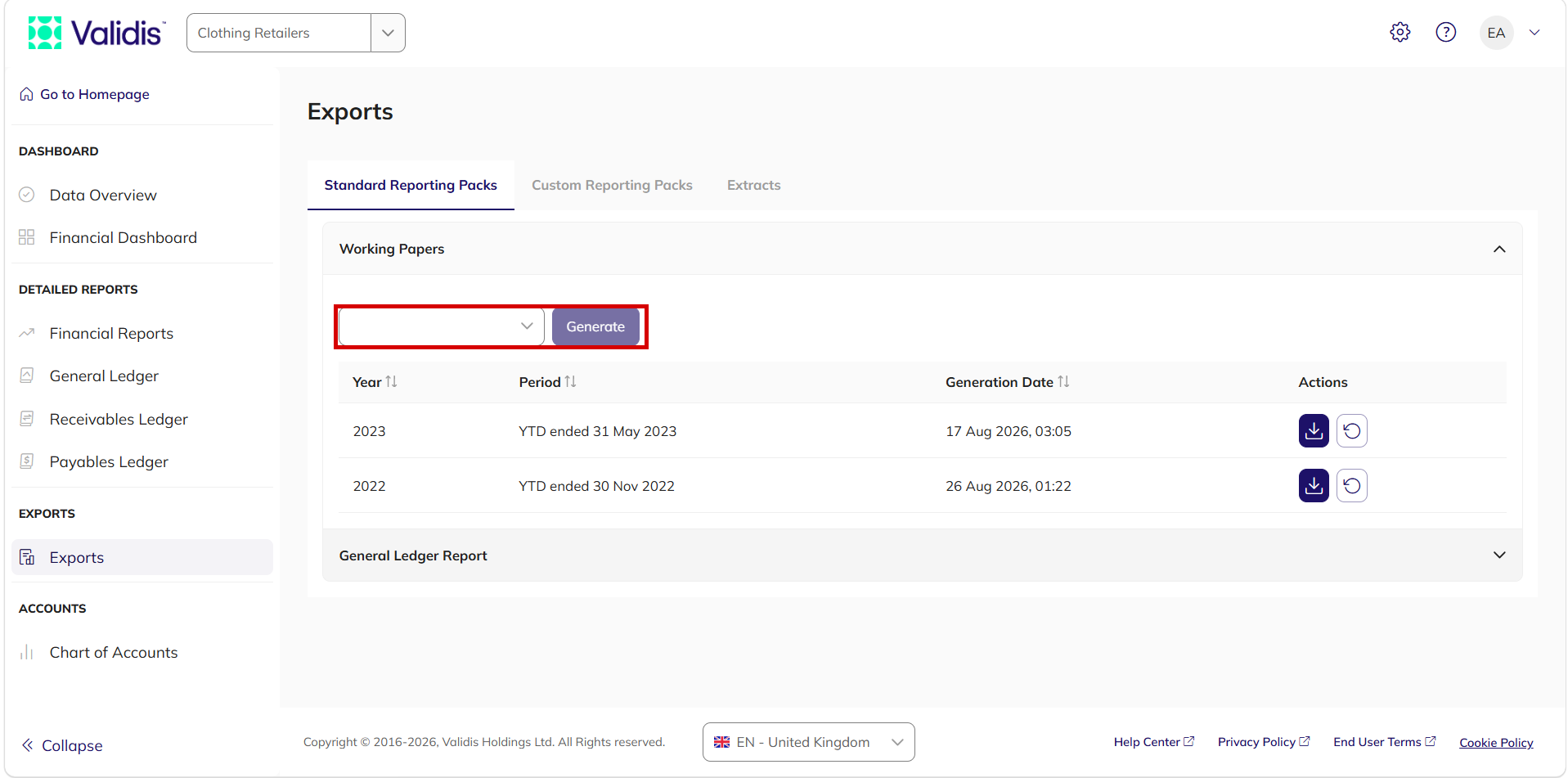Click the '26 Aug 2026, 01:22' generation date
Image resolution: width=1568 pixels, height=778 pixels.
(1009, 486)
